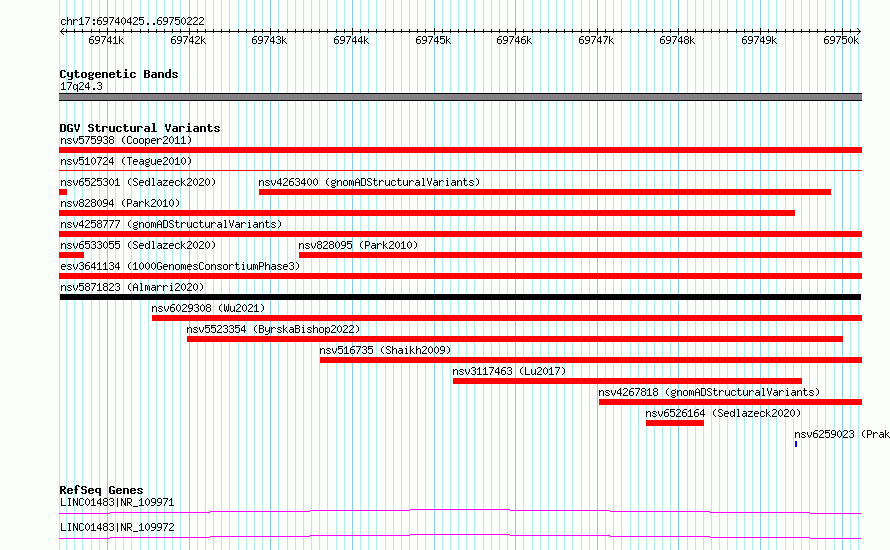
Task: Click the 69748k ruler tick label
Action: point(677,40)
